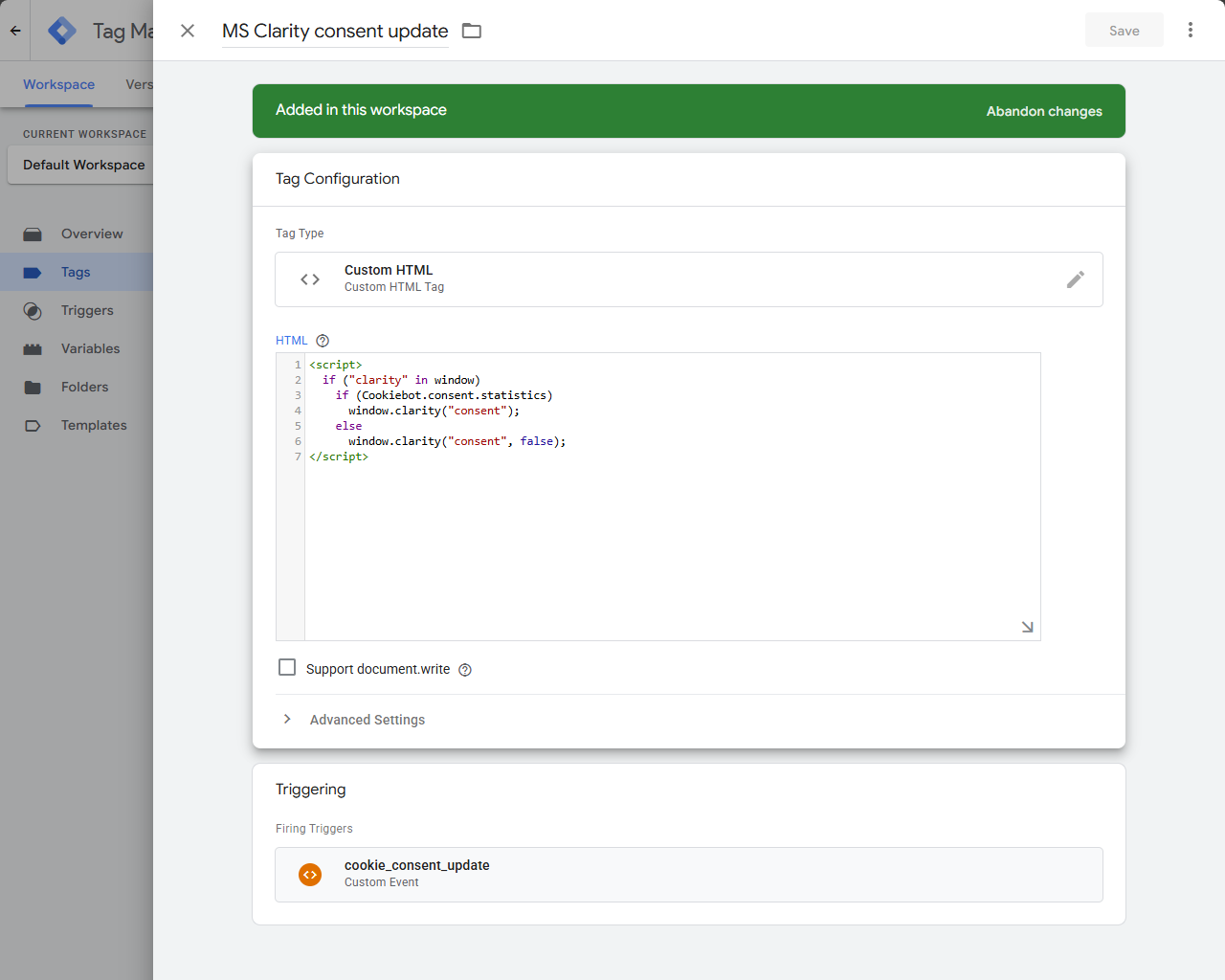Open Overview in the sidebar
Image resolution: width=1225 pixels, height=980 pixels.
[92, 234]
